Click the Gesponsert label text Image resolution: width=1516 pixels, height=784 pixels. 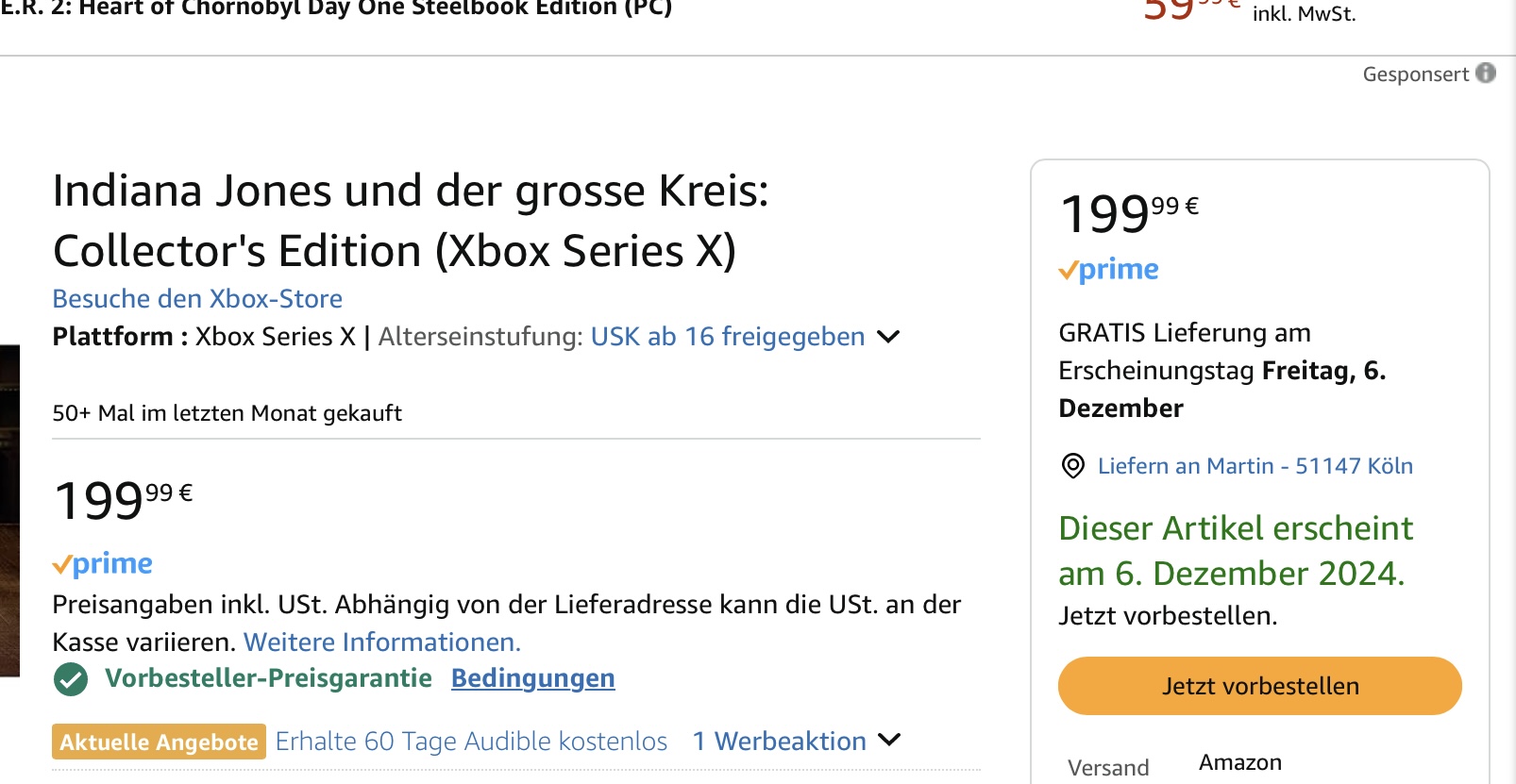(x=1415, y=75)
